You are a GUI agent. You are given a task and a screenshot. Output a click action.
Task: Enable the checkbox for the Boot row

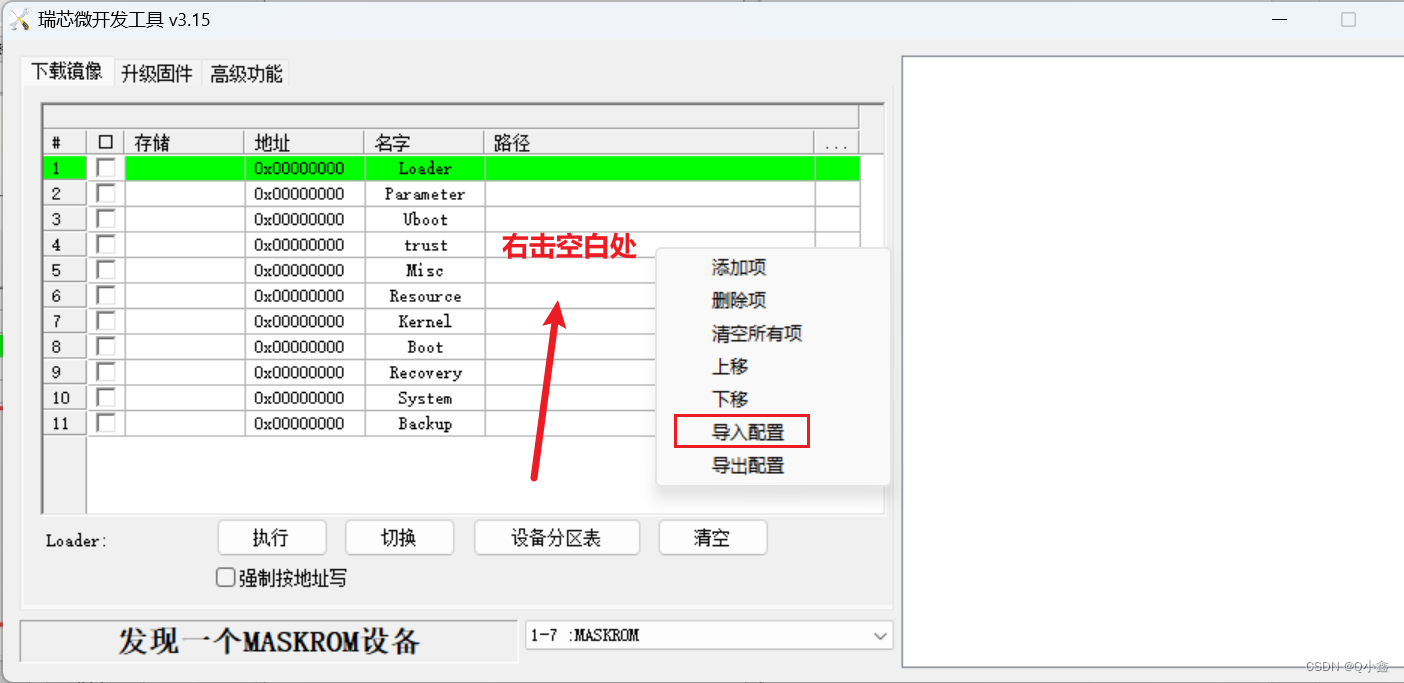pyautogui.click(x=106, y=346)
